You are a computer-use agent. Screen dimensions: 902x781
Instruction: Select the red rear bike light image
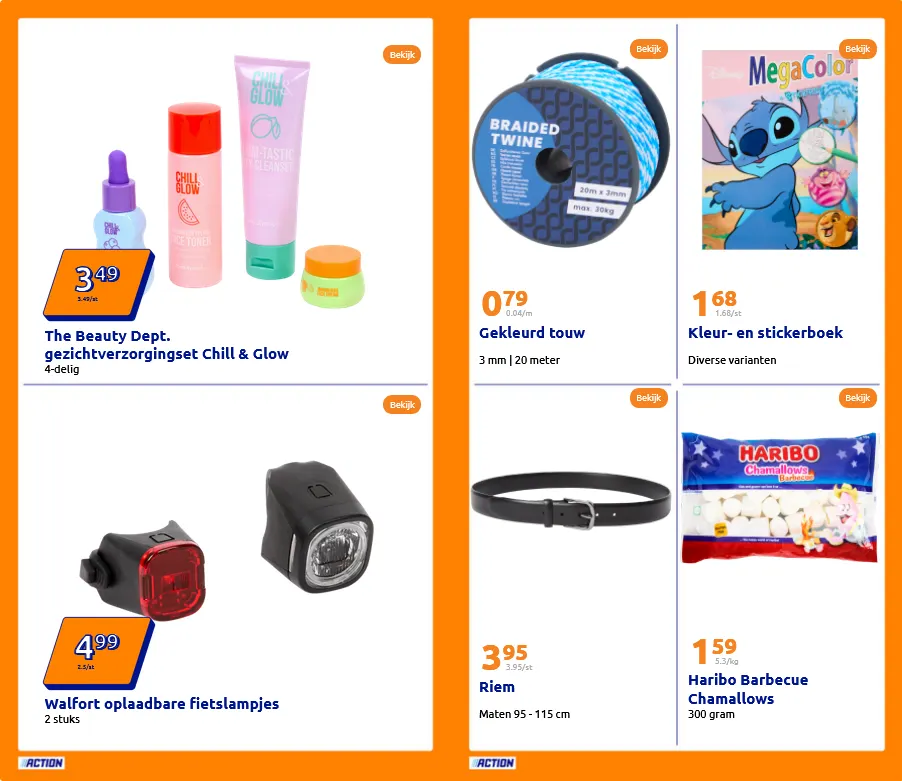pos(144,571)
